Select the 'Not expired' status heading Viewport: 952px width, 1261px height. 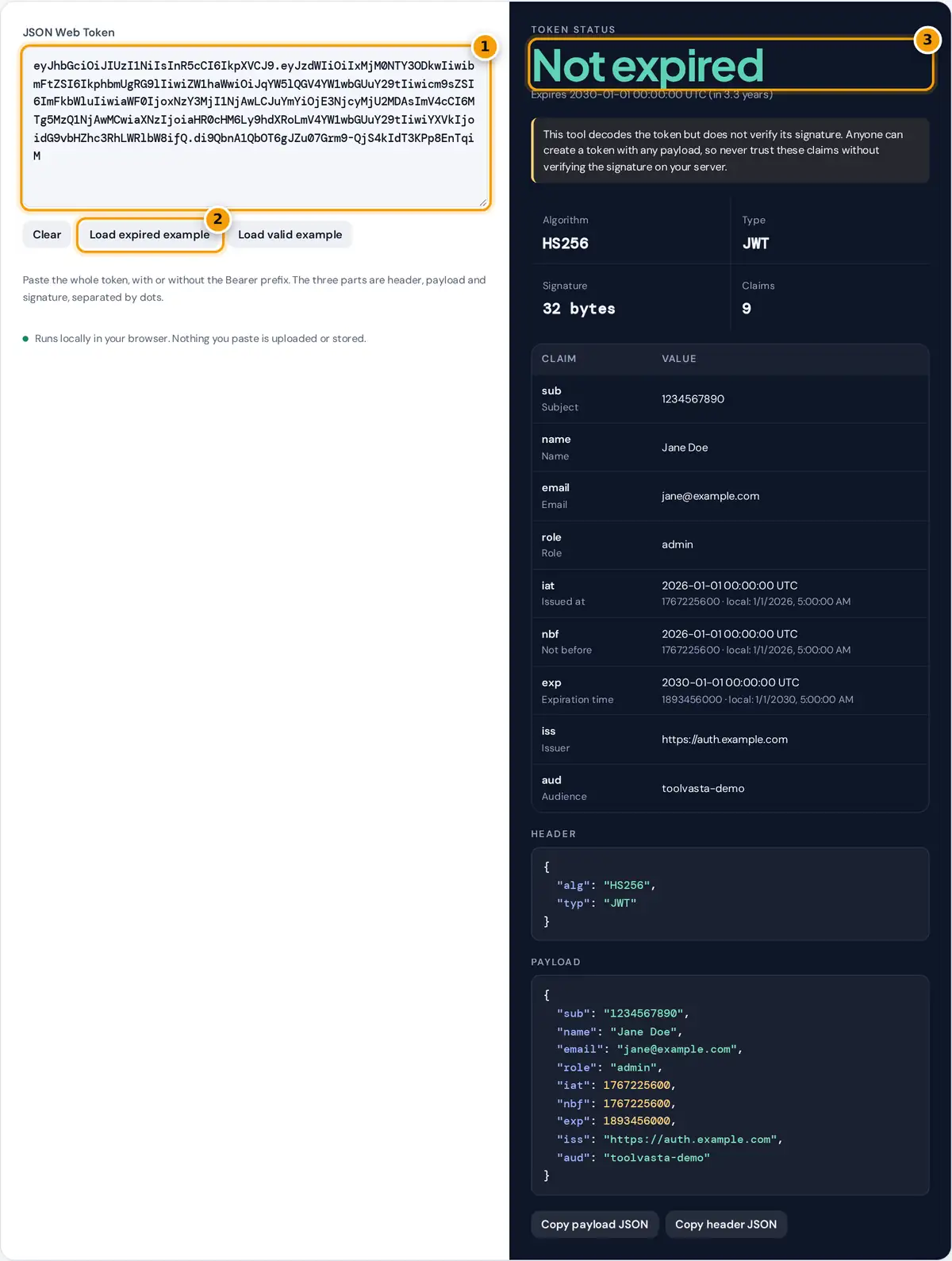[x=647, y=66]
